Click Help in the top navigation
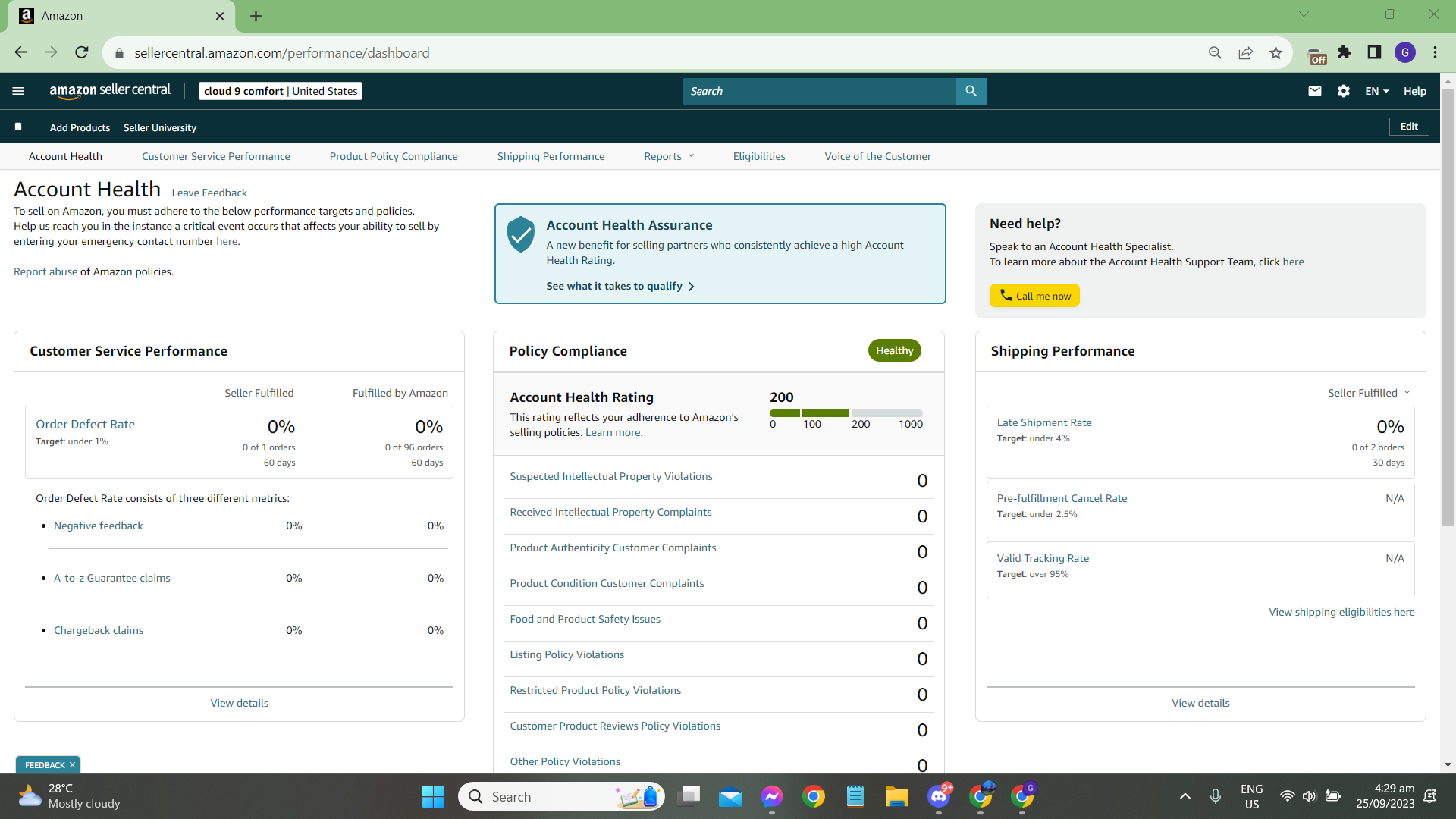Image resolution: width=1456 pixels, height=819 pixels. 1415,91
